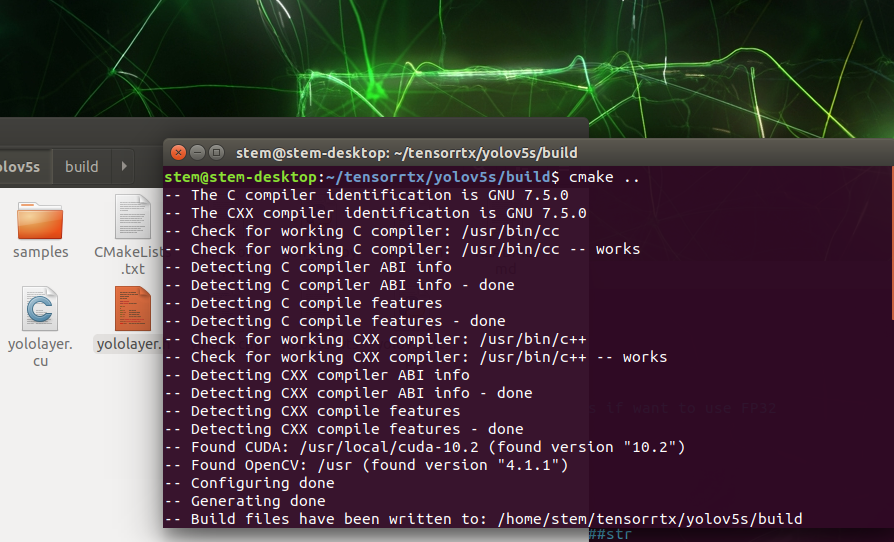Screen dimensions: 894x542
Task: Click the terminal title stem@stem-desktop
Action: click(407, 153)
